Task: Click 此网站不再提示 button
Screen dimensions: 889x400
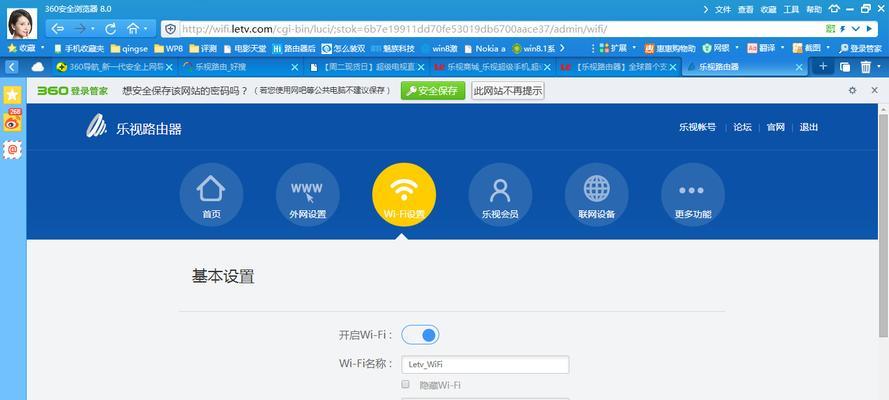Action: [x=507, y=91]
